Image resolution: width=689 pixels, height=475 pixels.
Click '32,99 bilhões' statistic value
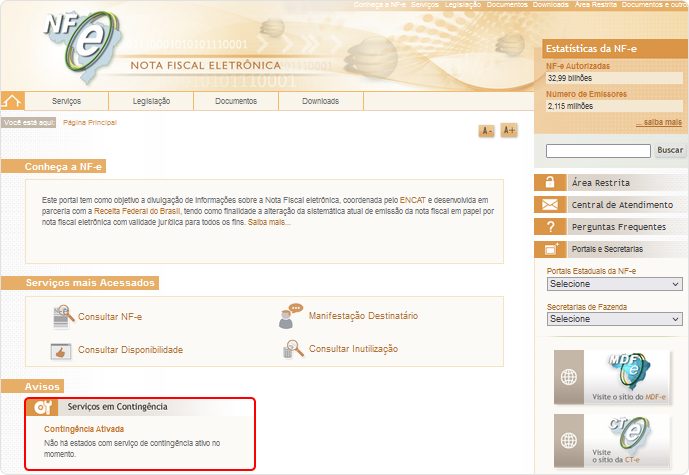[570, 78]
